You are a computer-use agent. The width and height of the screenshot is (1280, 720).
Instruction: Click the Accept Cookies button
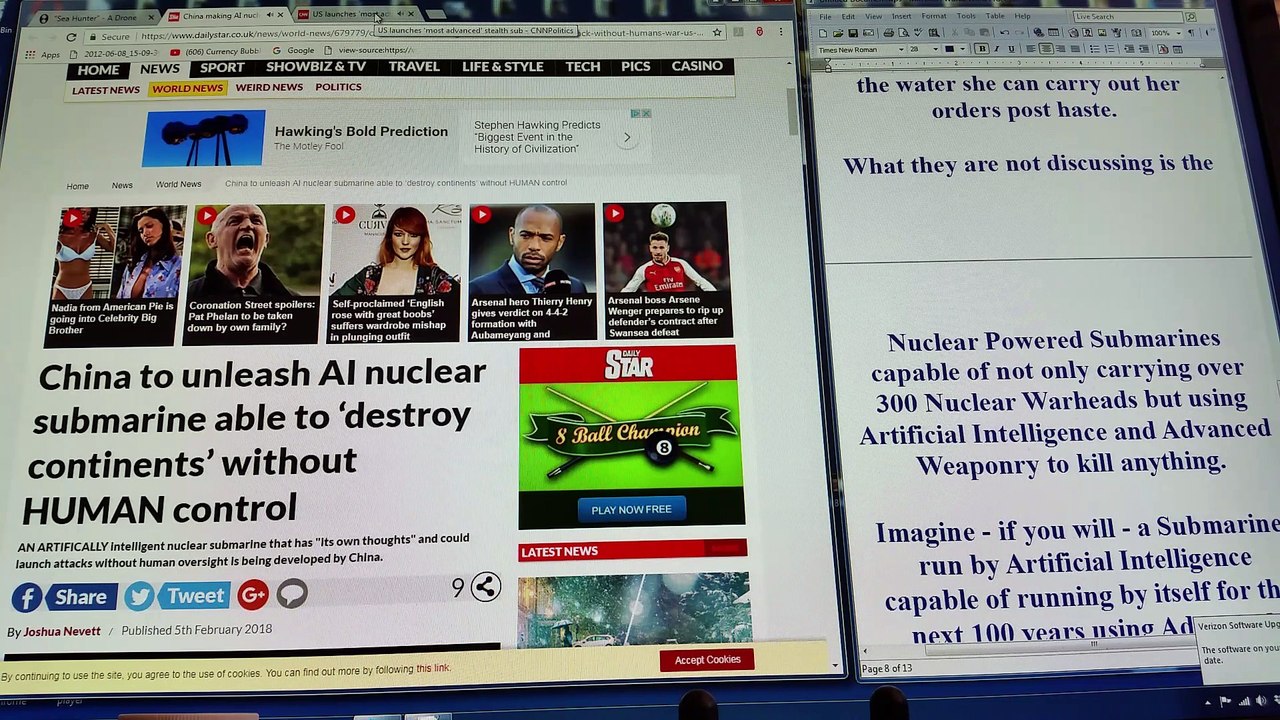(707, 660)
